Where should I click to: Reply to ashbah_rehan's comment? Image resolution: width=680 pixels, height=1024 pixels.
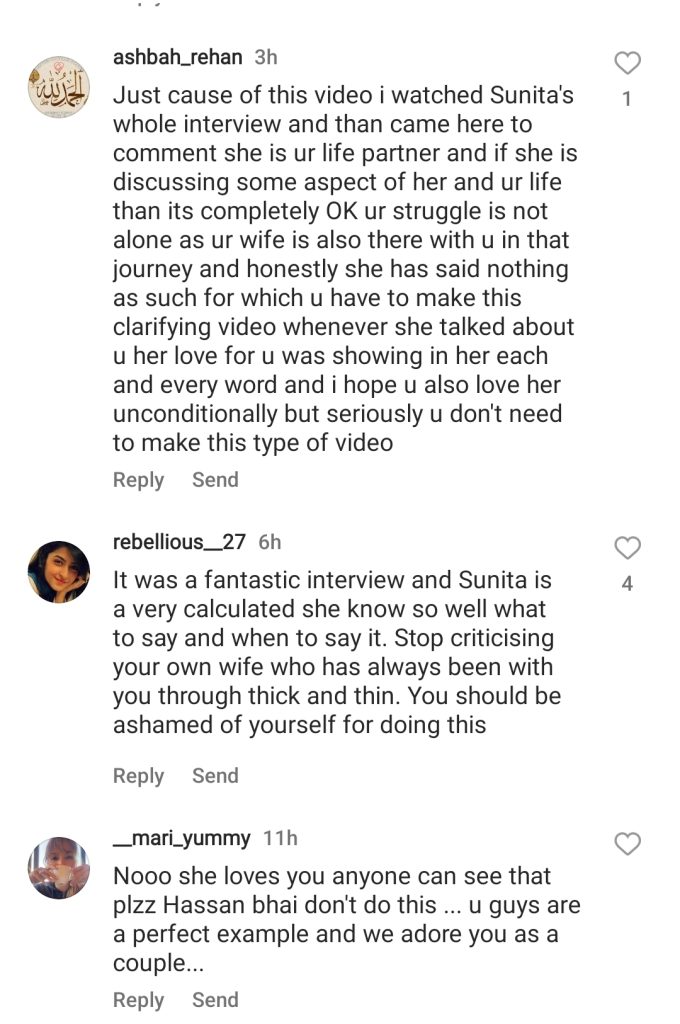click(x=138, y=480)
